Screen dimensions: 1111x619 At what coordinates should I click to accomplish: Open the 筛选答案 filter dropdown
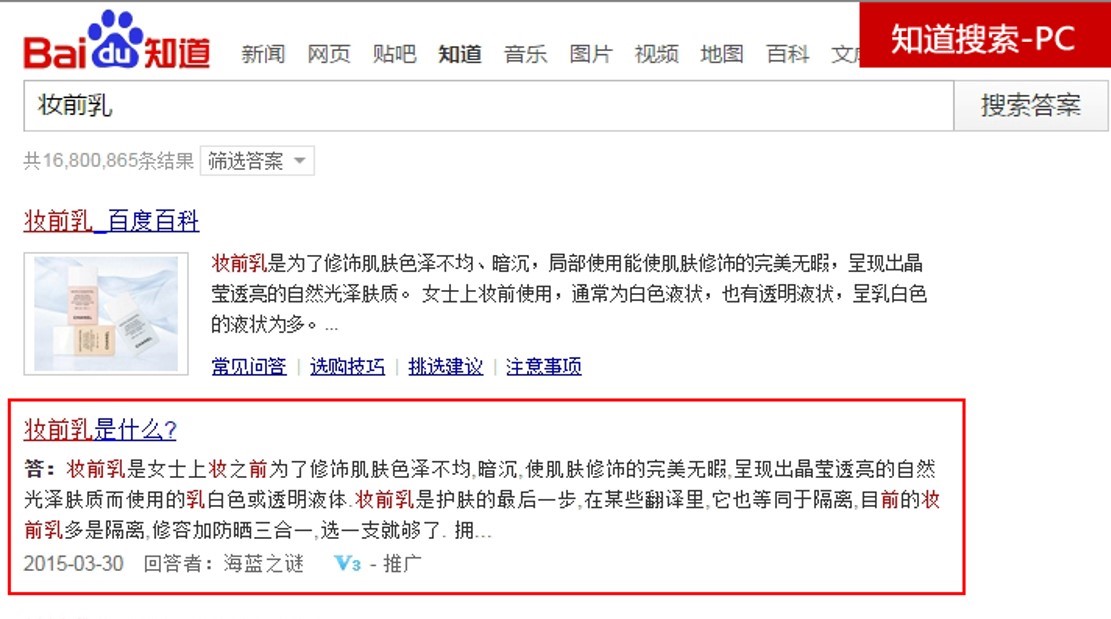[x=257, y=161]
